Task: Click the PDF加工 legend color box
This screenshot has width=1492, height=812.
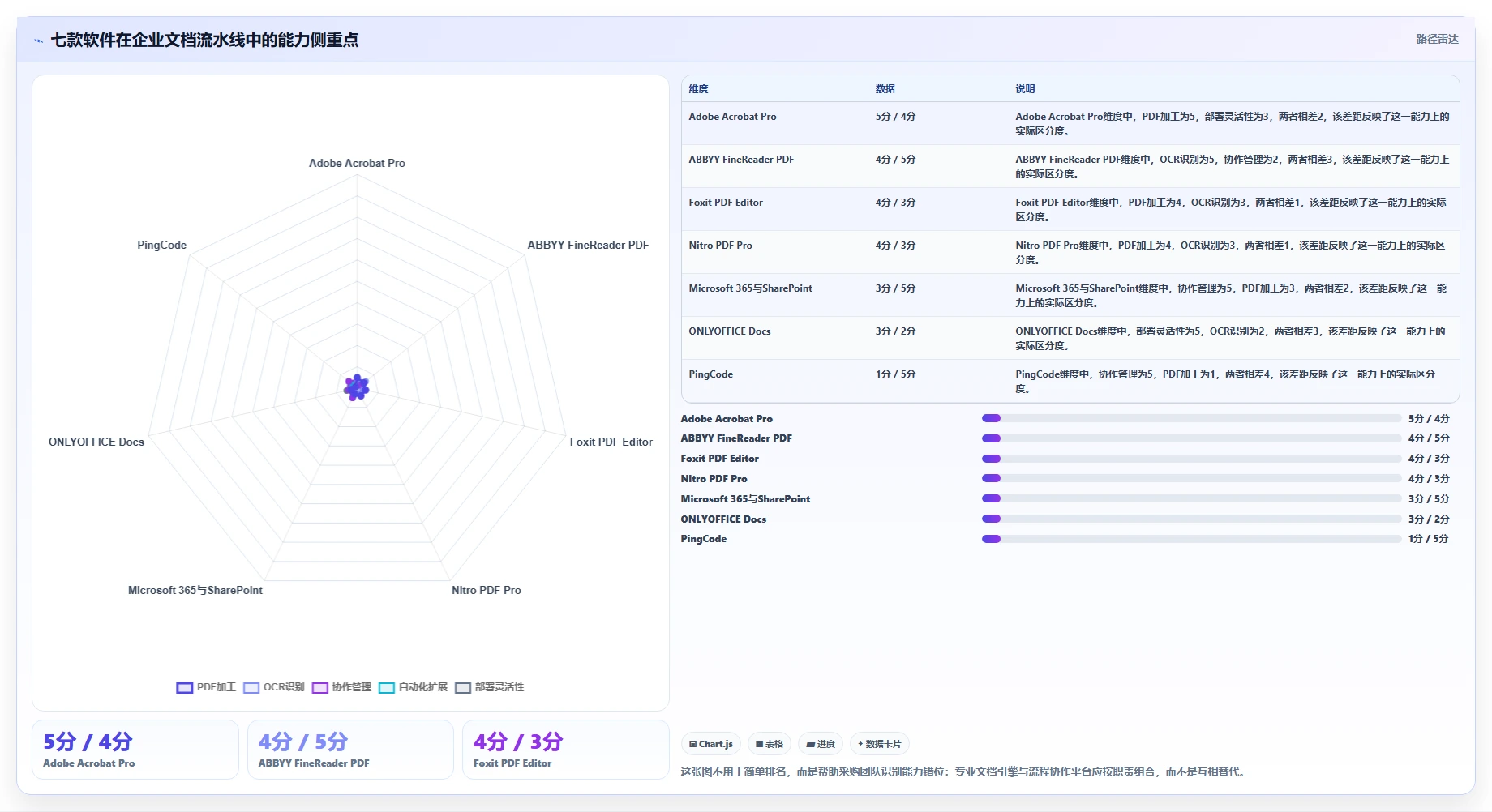Action: tap(185, 688)
